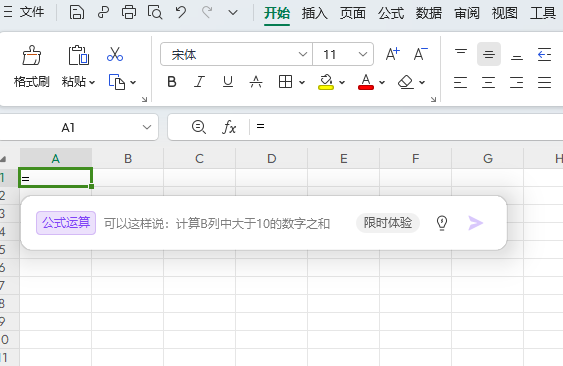Open the font group dialog launcher
The height and width of the screenshot is (366, 563).
pos(433,99)
